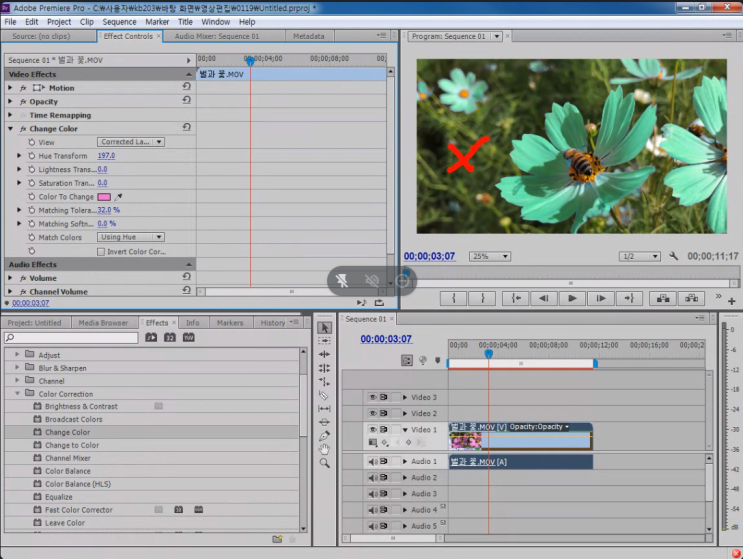Hide the Video 3 track with eye icon
743x559 pixels.
tap(373, 397)
